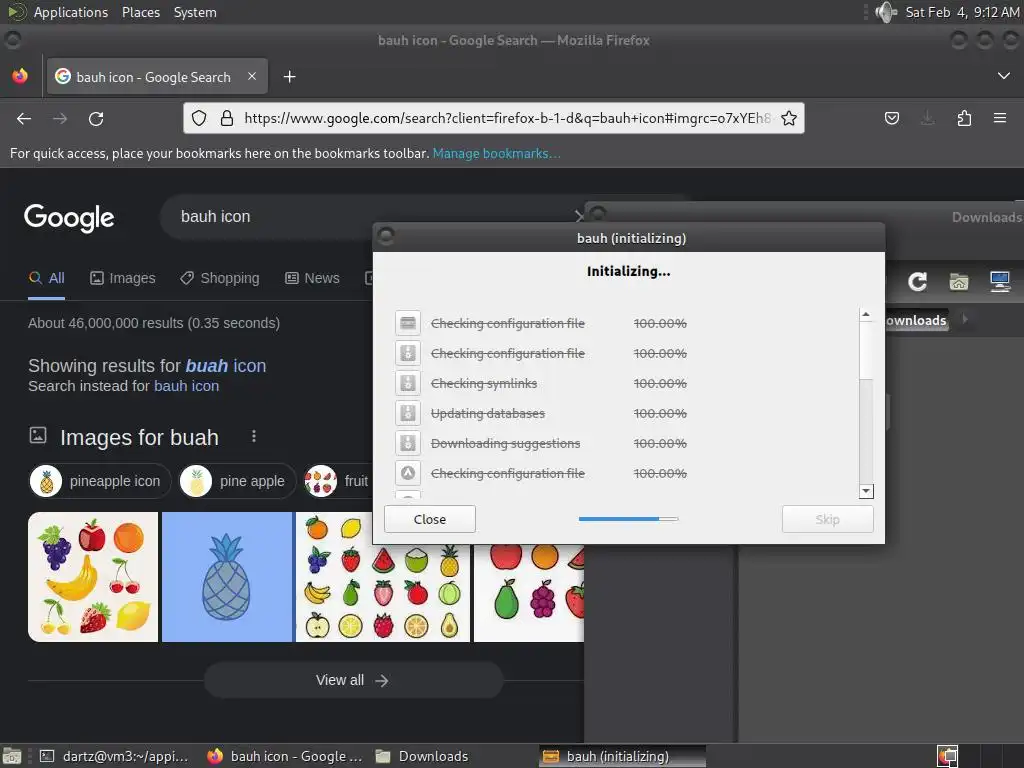Select the pine apple chip
1024x768 pixels.
point(238,481)
